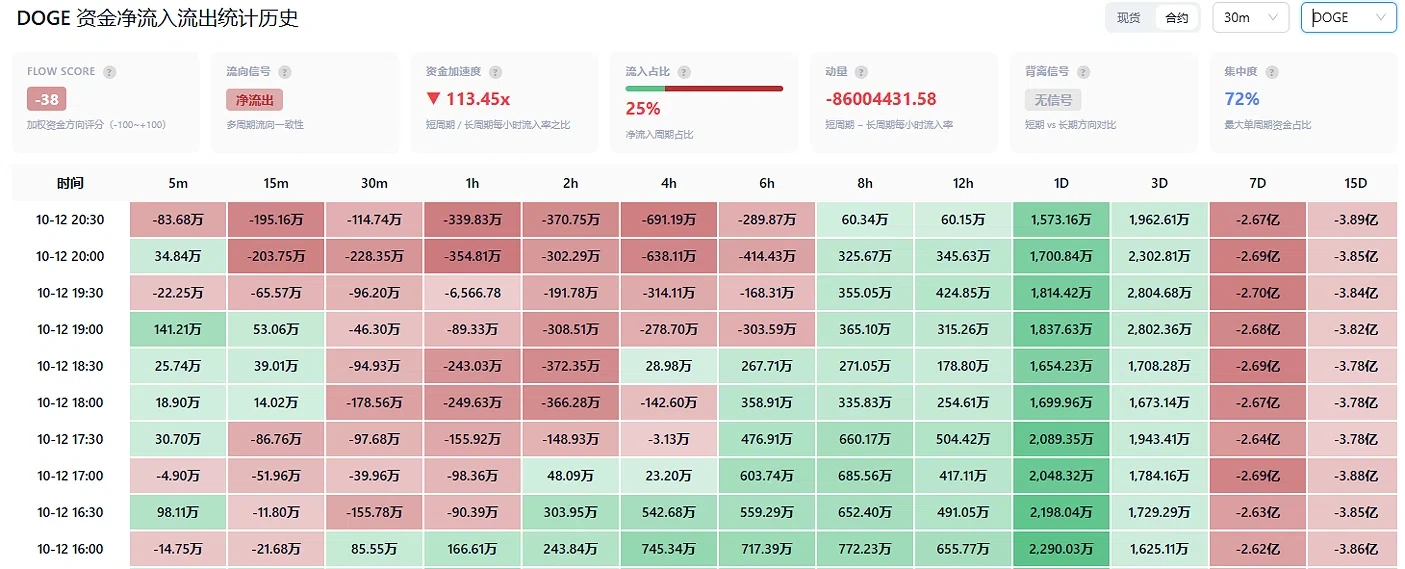This screenshot has width=1405, height=569.
Task: Click the -3.13万 cell
Action: [668, 439]
